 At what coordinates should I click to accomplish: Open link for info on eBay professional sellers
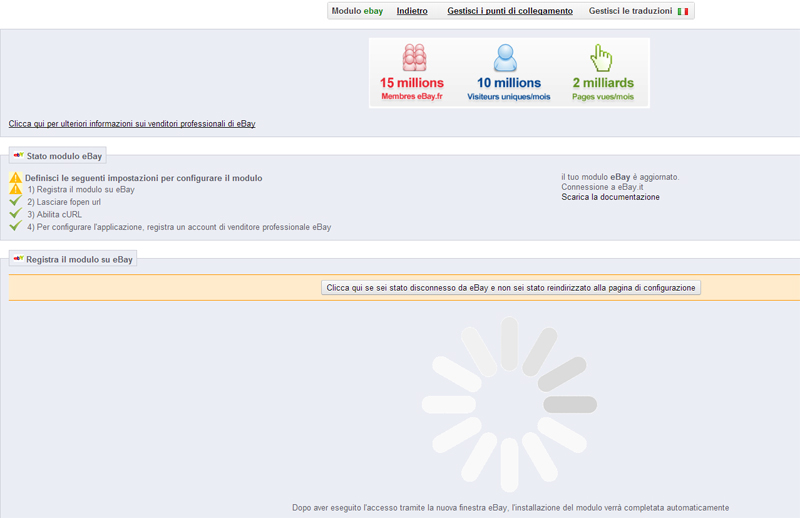click(132, 124)
